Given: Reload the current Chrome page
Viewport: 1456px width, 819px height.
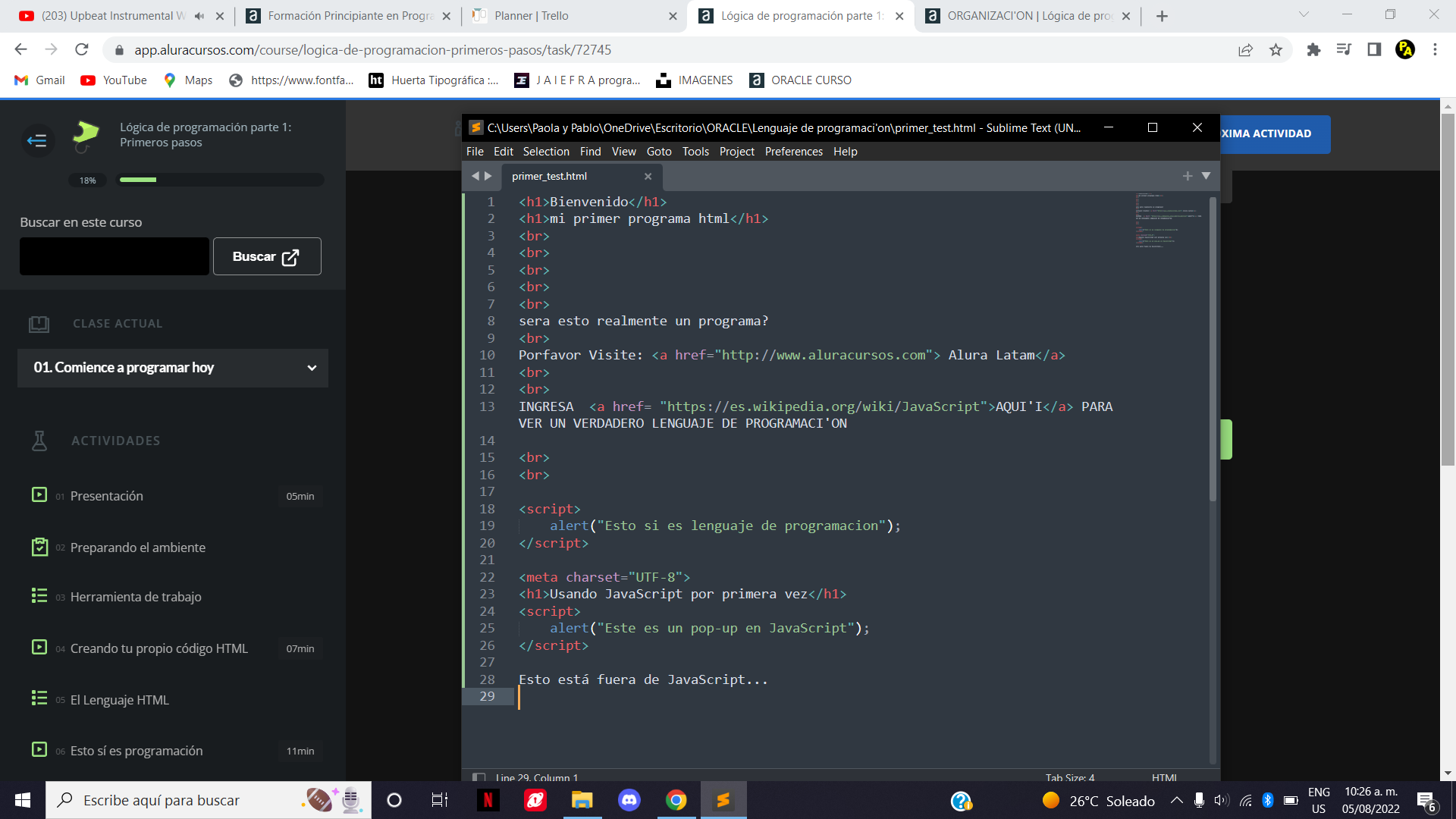Looking at the screenshot, I should [x=82, y=49].
